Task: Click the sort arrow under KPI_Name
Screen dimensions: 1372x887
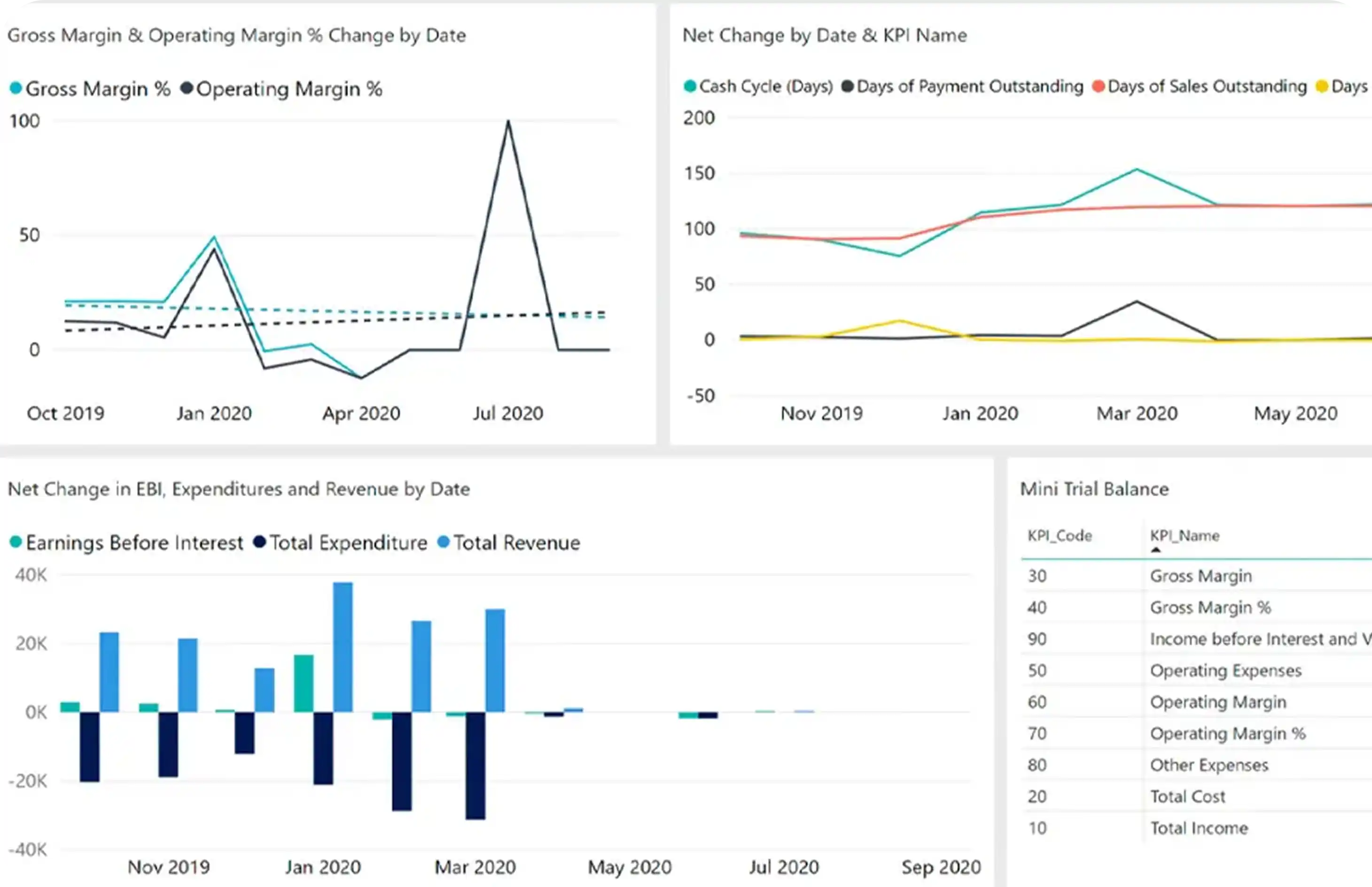Action: coord(1155,550)
